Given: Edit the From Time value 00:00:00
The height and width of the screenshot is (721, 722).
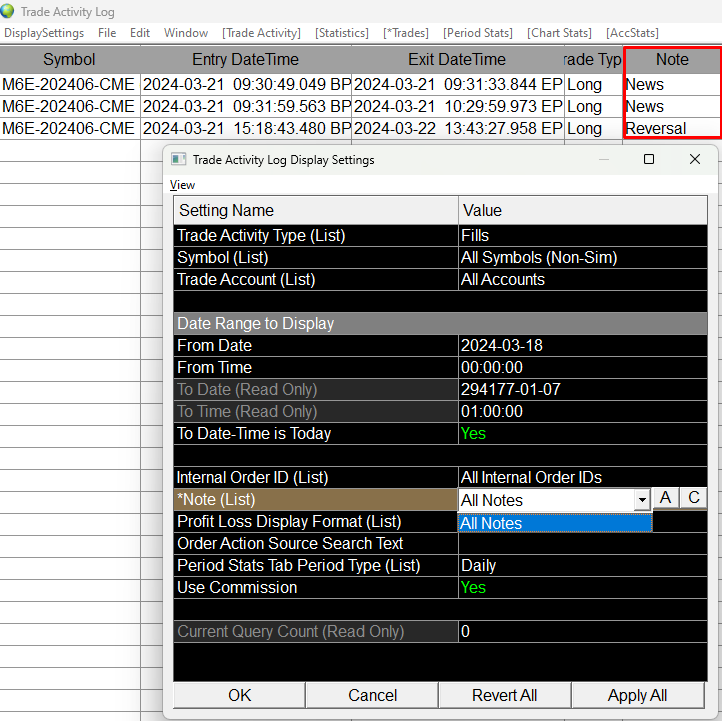Looking at the screenshot, I should tap(582, 367).
